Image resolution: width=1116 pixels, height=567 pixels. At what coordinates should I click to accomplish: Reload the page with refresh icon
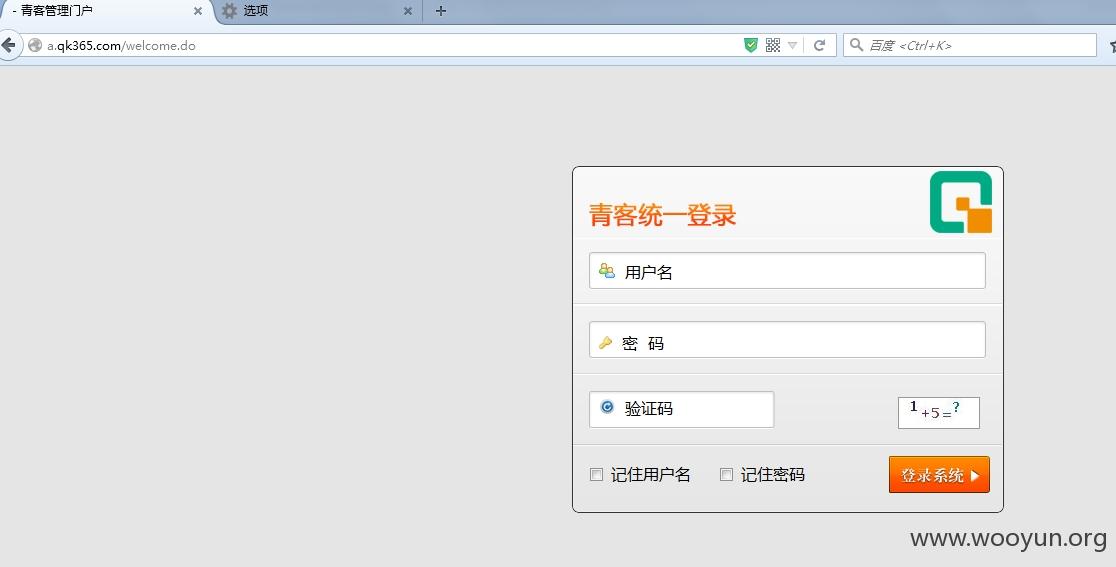(819, 46)
